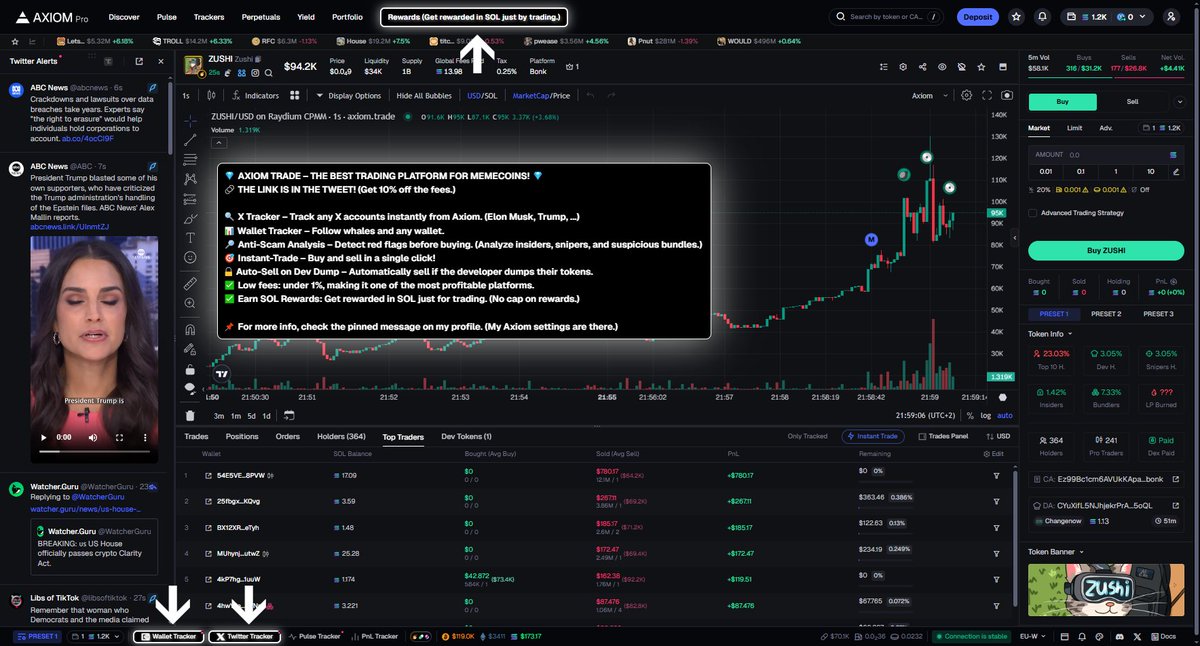Image resolution: width=1200 pixels, height=646 pixels.
Task: Select the magnet mode tool
Action: pyautogui.click(x=190, y=329)
